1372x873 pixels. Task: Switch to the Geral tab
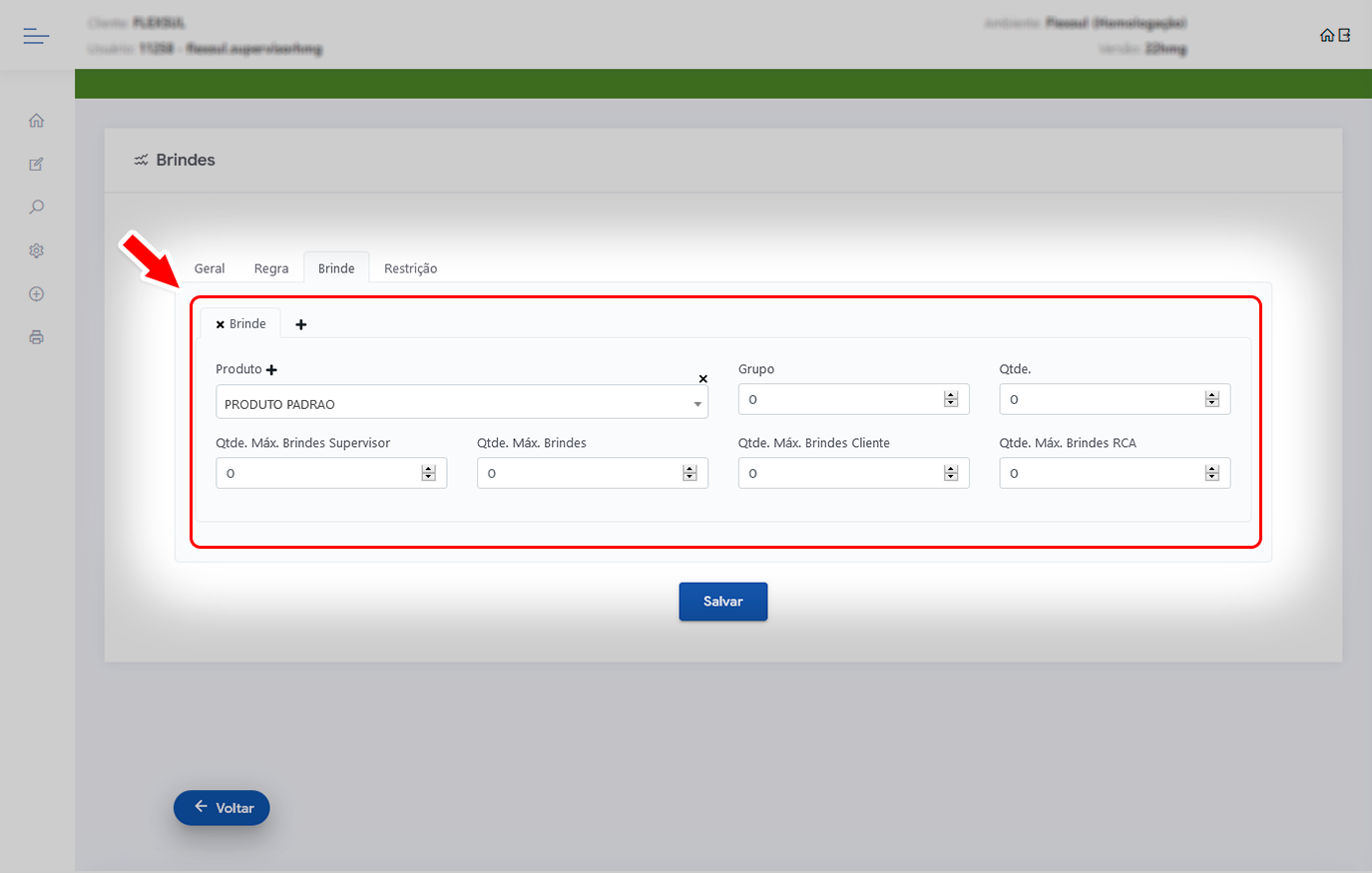pyautogui.click(x=210, y=268)
